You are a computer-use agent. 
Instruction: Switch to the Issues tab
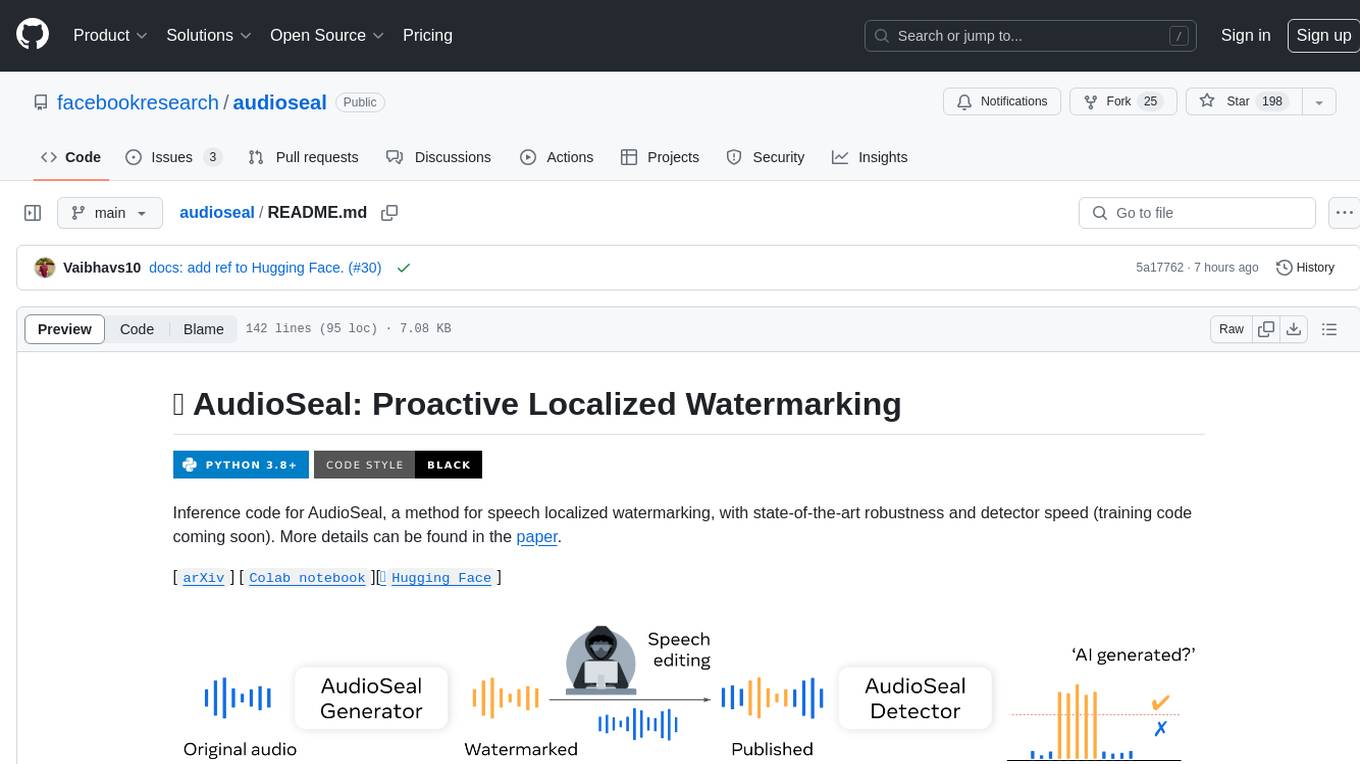click(x=174, y=157)
